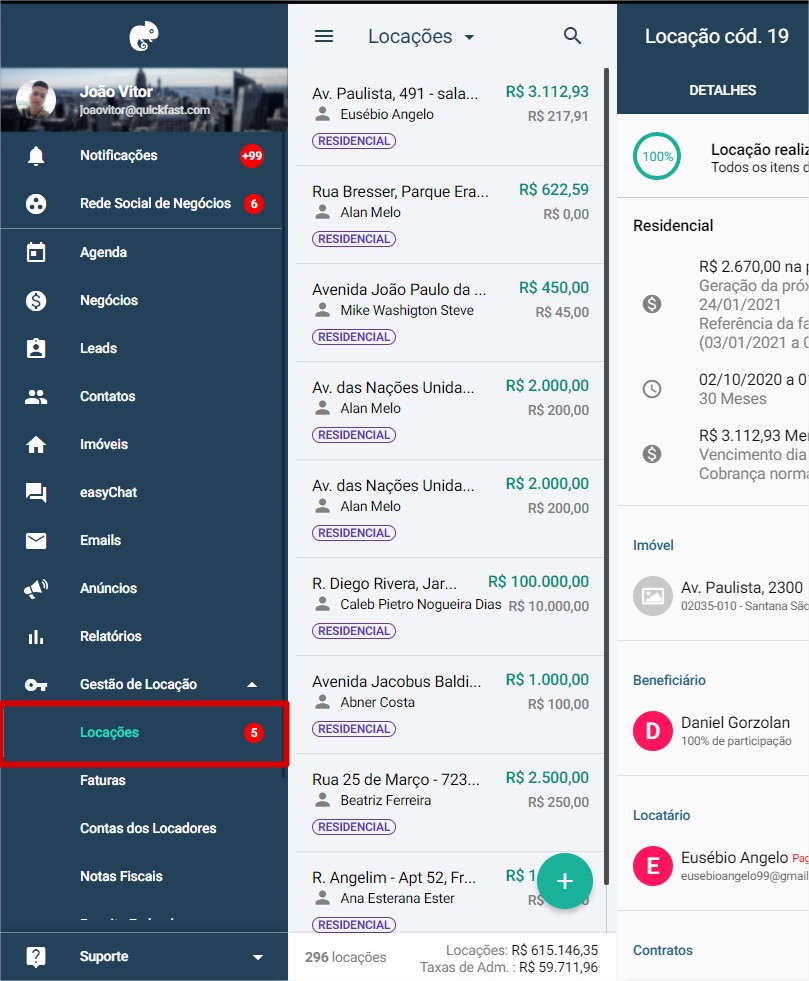Click RESIDENCIAL tag under Eusébio Angelo

tap(354, 141)
